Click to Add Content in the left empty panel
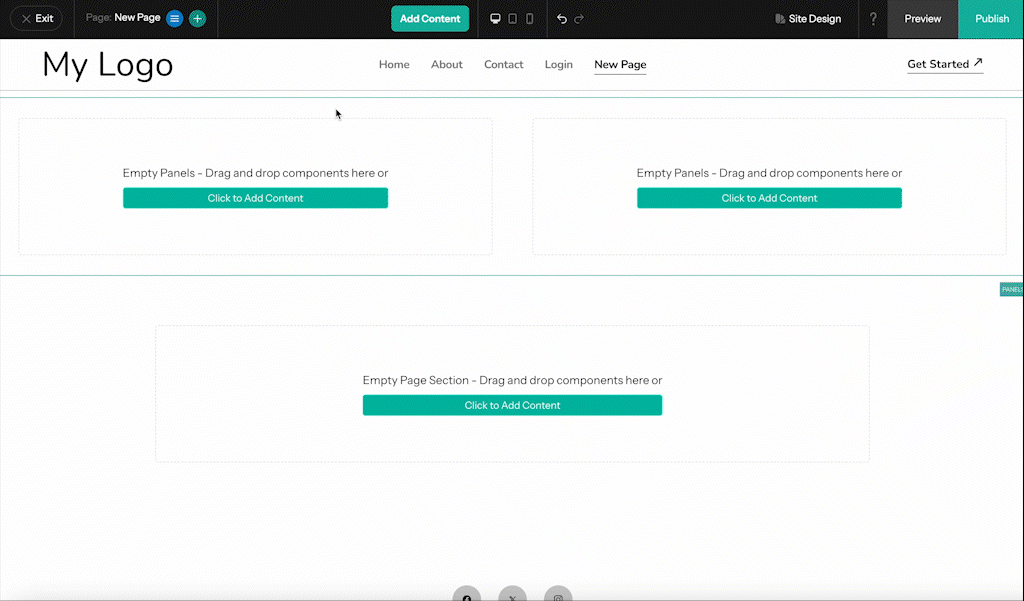This screenshot has height=601, width=1024. tap(255, 198)
